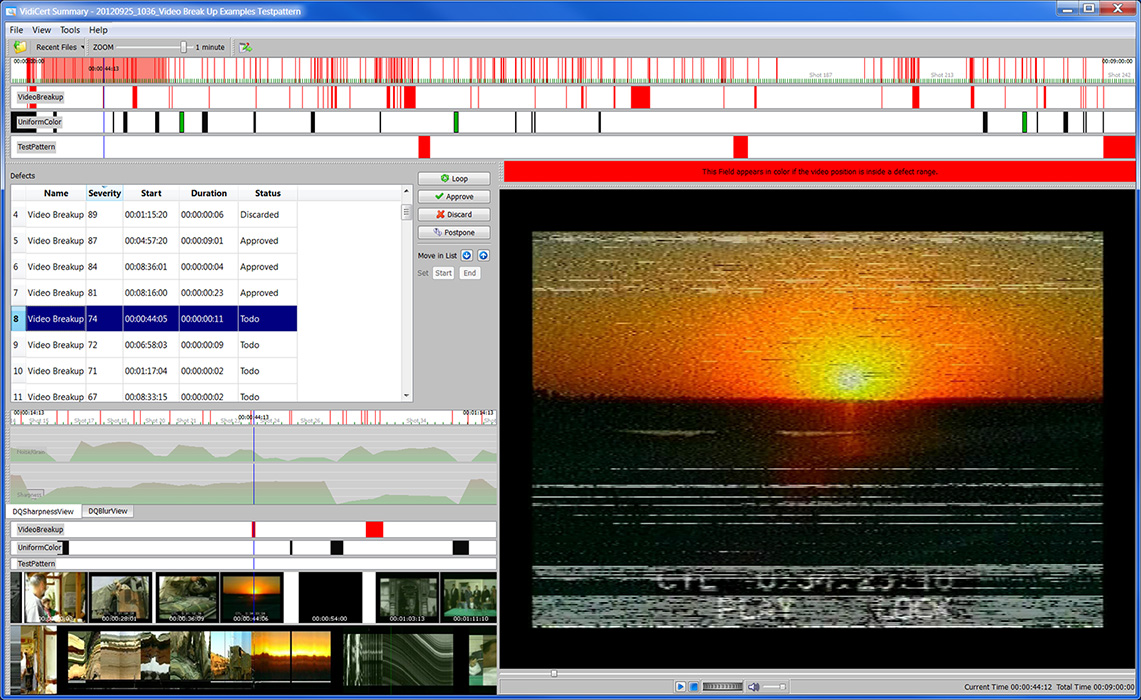Mute audio with the speaker icon

coord(753,687)
